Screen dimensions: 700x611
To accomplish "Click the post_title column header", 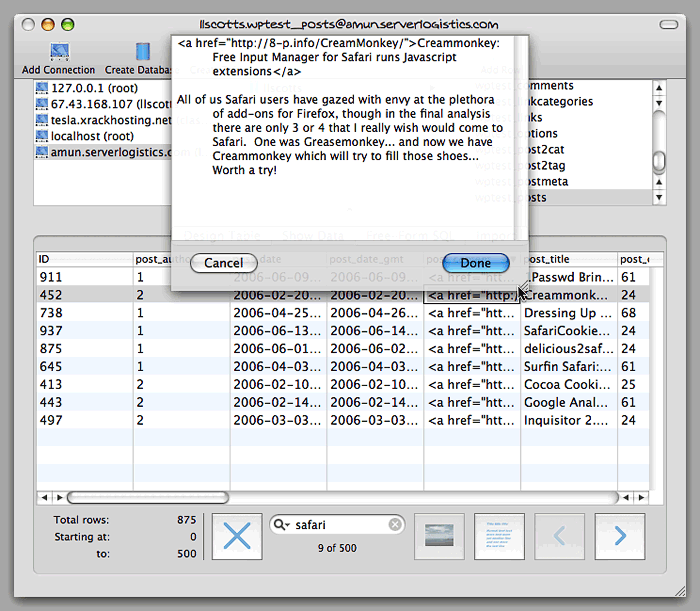I will (x=569, y=259).
